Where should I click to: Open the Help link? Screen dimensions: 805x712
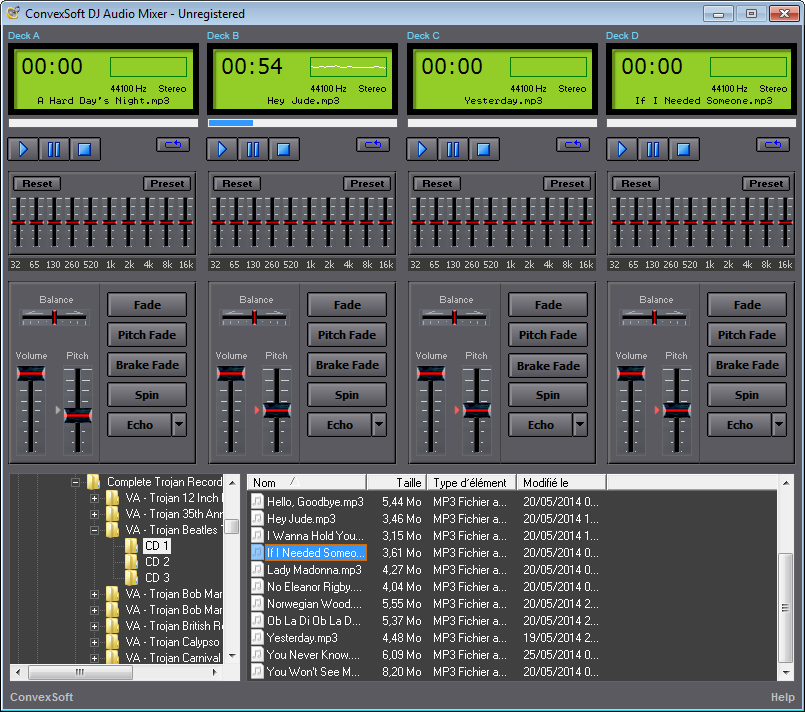click(782, 697)
